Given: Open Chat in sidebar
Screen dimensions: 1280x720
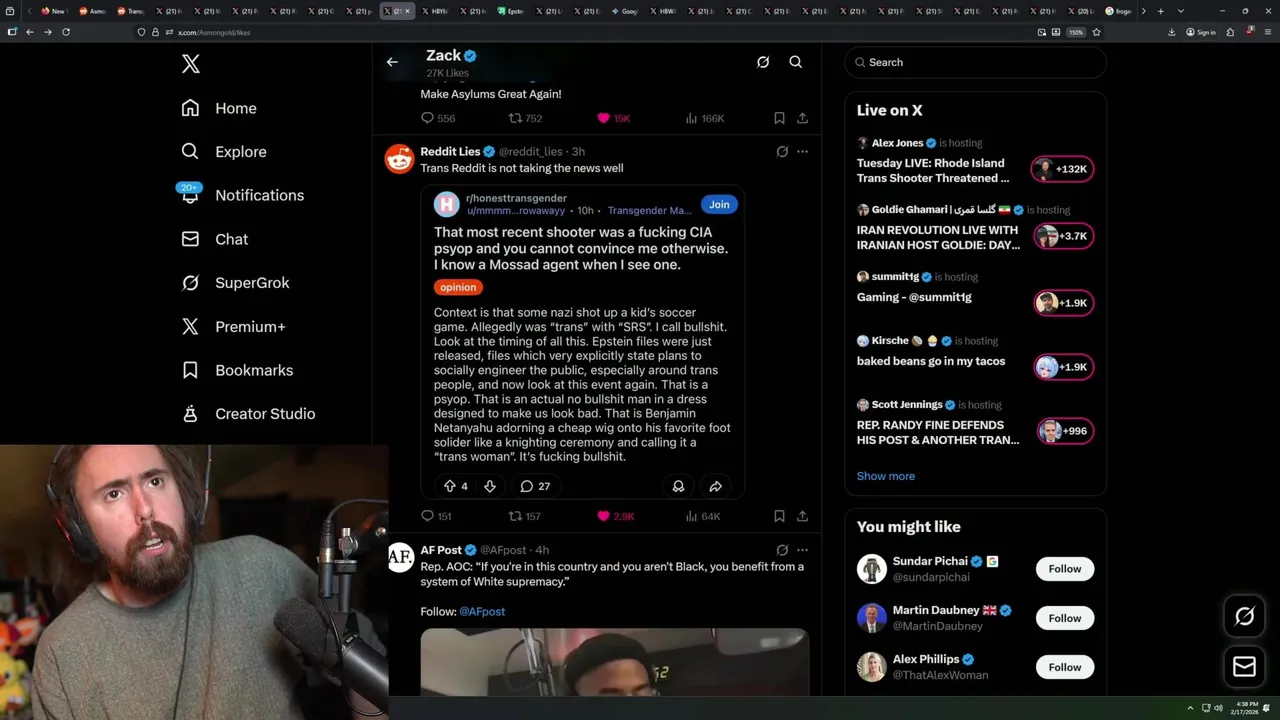Looking at the screenshot, I should pyautogui.click(x=214, y=239).
